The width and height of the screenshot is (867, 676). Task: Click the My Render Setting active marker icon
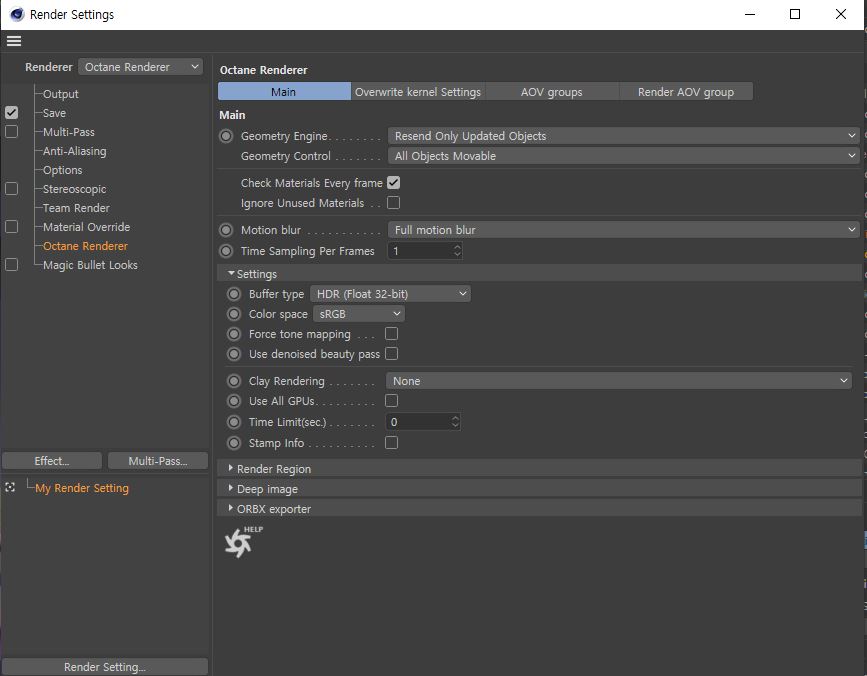(x=10, y=488)
